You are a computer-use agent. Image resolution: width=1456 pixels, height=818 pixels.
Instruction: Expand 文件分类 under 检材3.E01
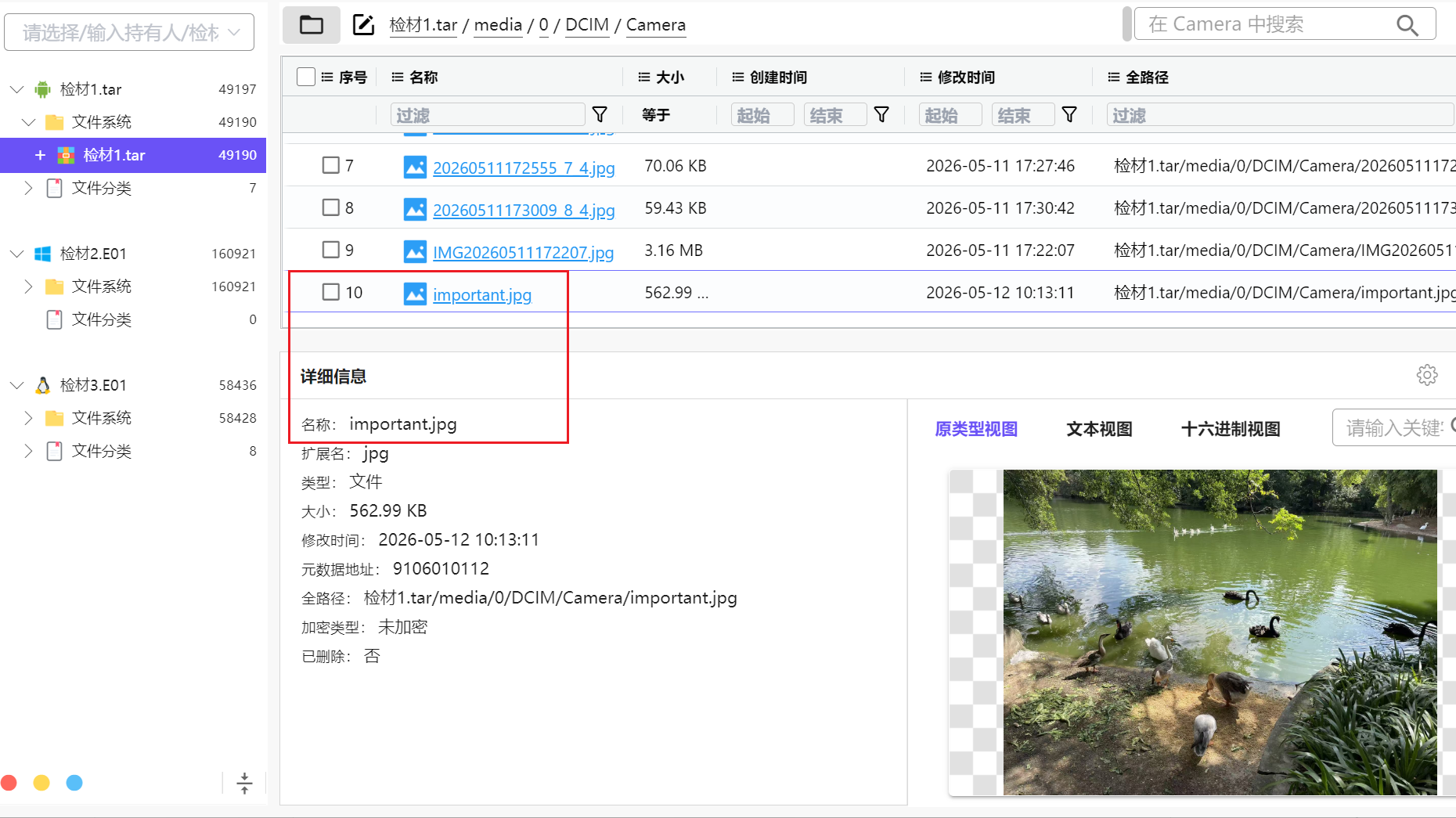point(29,451)
